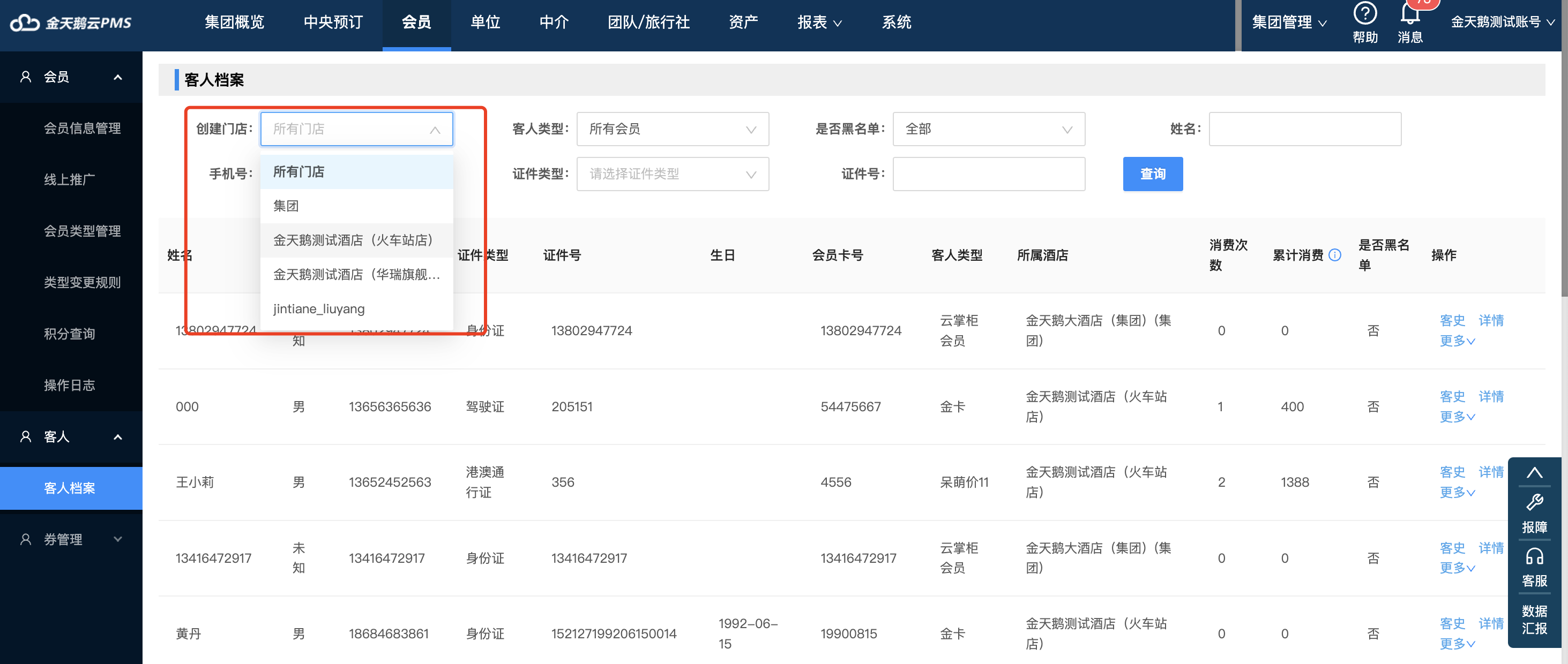Screen dimensions: 1568x664
Task: Click the phone cell 13652452563
Action: [390, 482]
